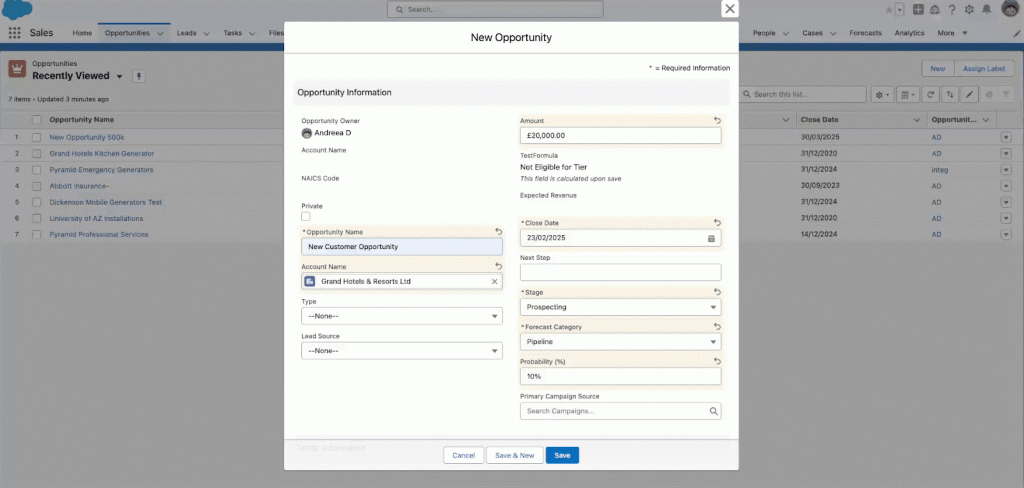
Task: Check the Pyramid Emergency Generators row checkbox
Action: [x=37, y=170]
